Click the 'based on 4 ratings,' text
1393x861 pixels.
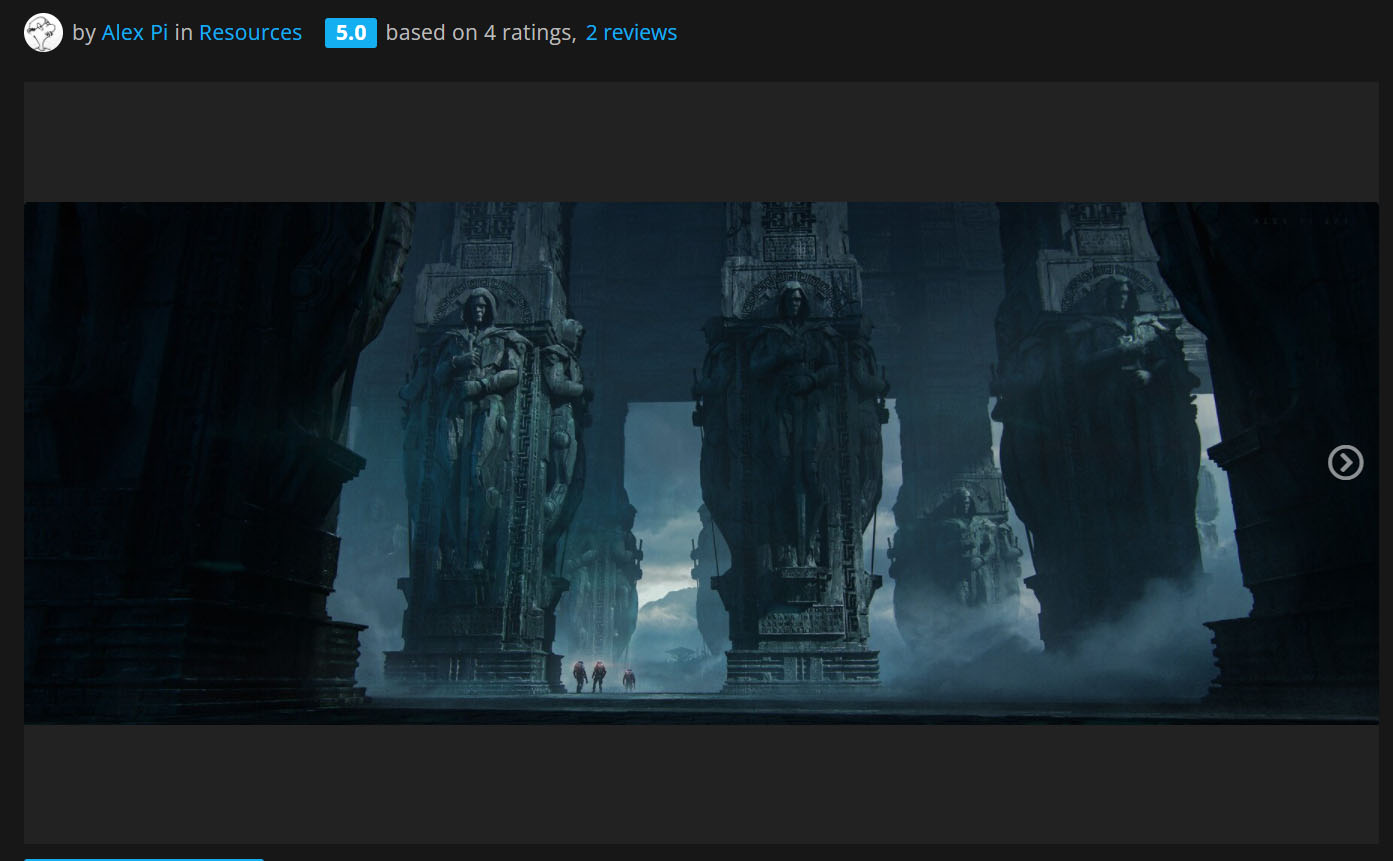481,33
